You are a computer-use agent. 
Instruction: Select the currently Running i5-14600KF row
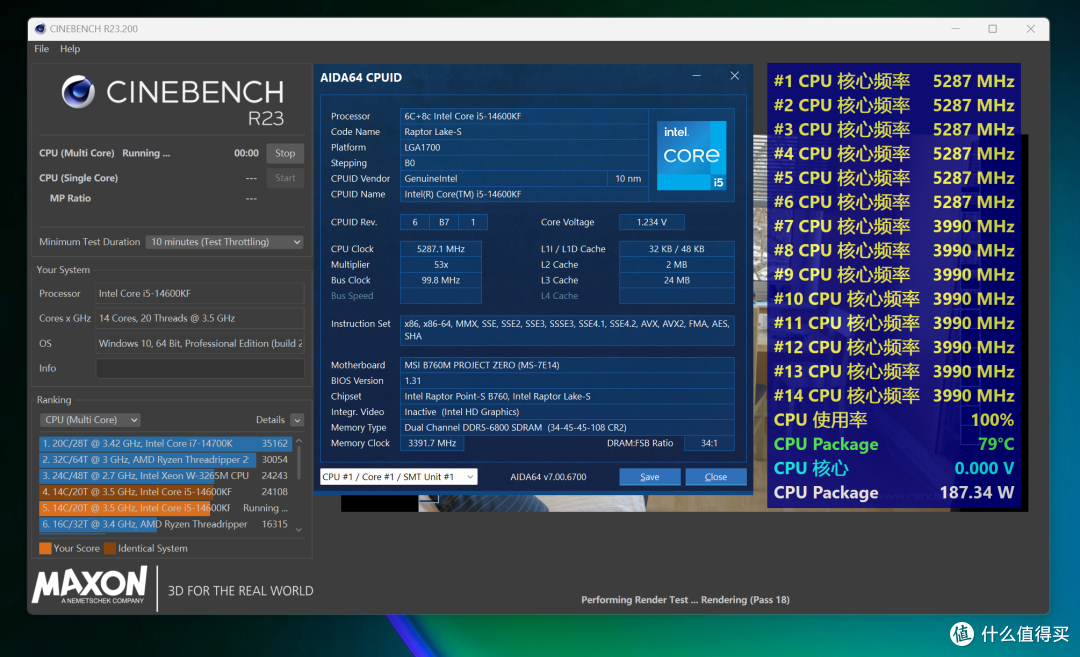point(165,508)
